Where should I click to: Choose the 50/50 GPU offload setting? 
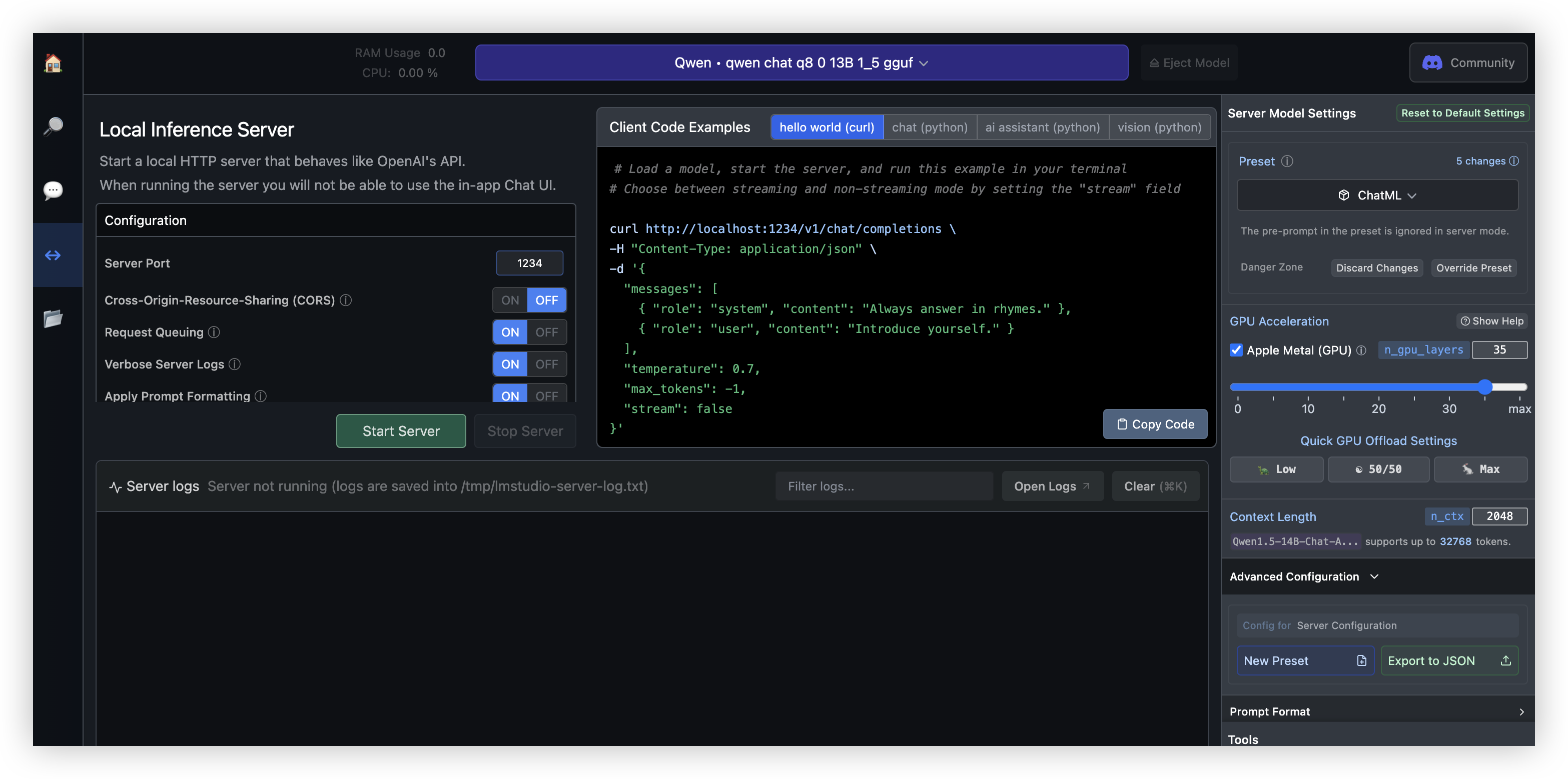pos(1378,469)
